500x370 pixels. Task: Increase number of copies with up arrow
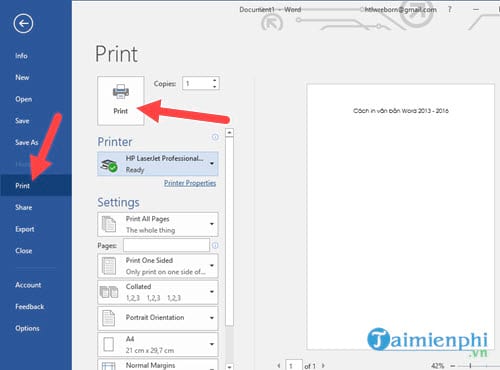pyautogui.click(x=215, y=80)
